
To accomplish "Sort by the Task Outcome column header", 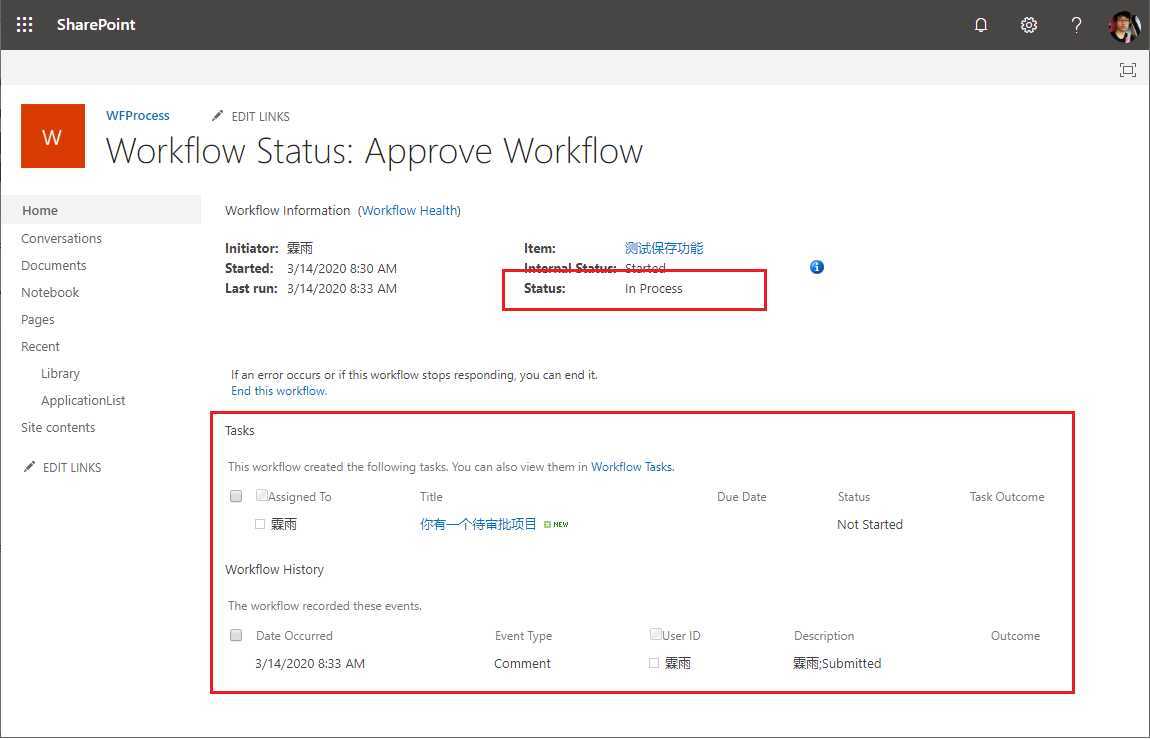I will coord(1007,497).
